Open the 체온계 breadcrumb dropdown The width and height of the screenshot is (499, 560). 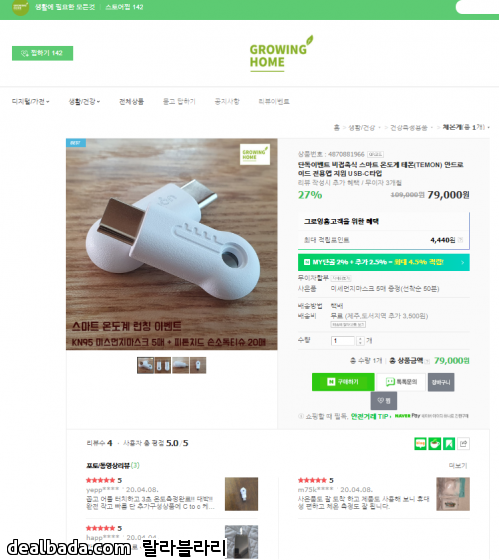tap(466, 127)
